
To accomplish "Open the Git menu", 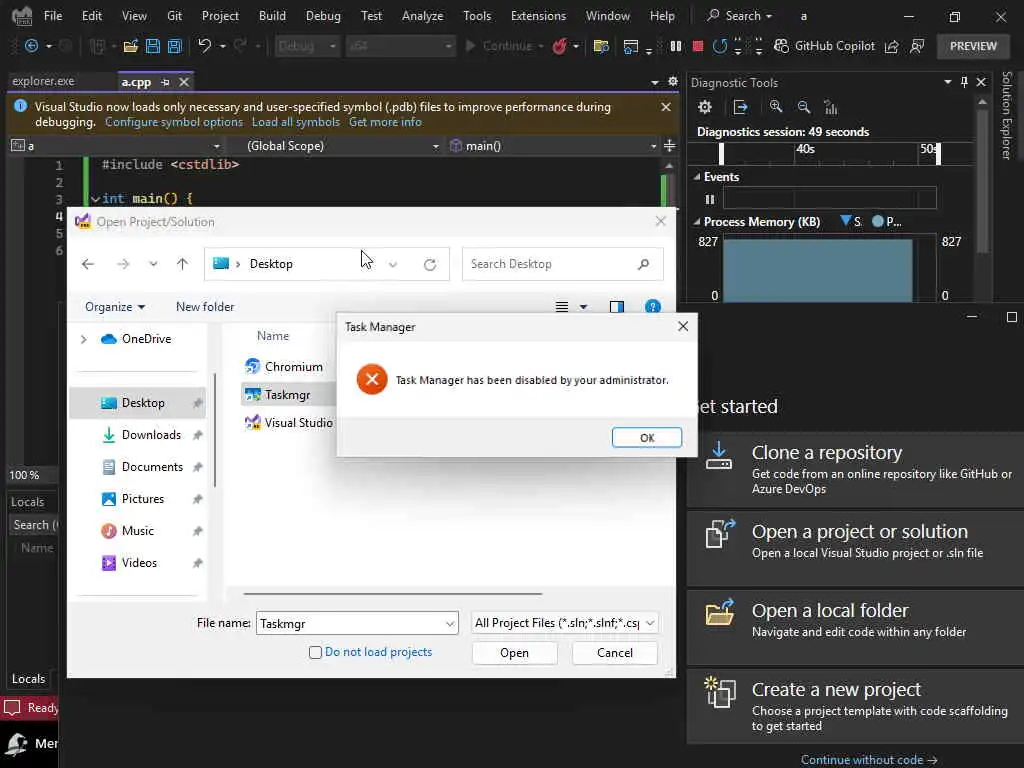I will (174, 16).
